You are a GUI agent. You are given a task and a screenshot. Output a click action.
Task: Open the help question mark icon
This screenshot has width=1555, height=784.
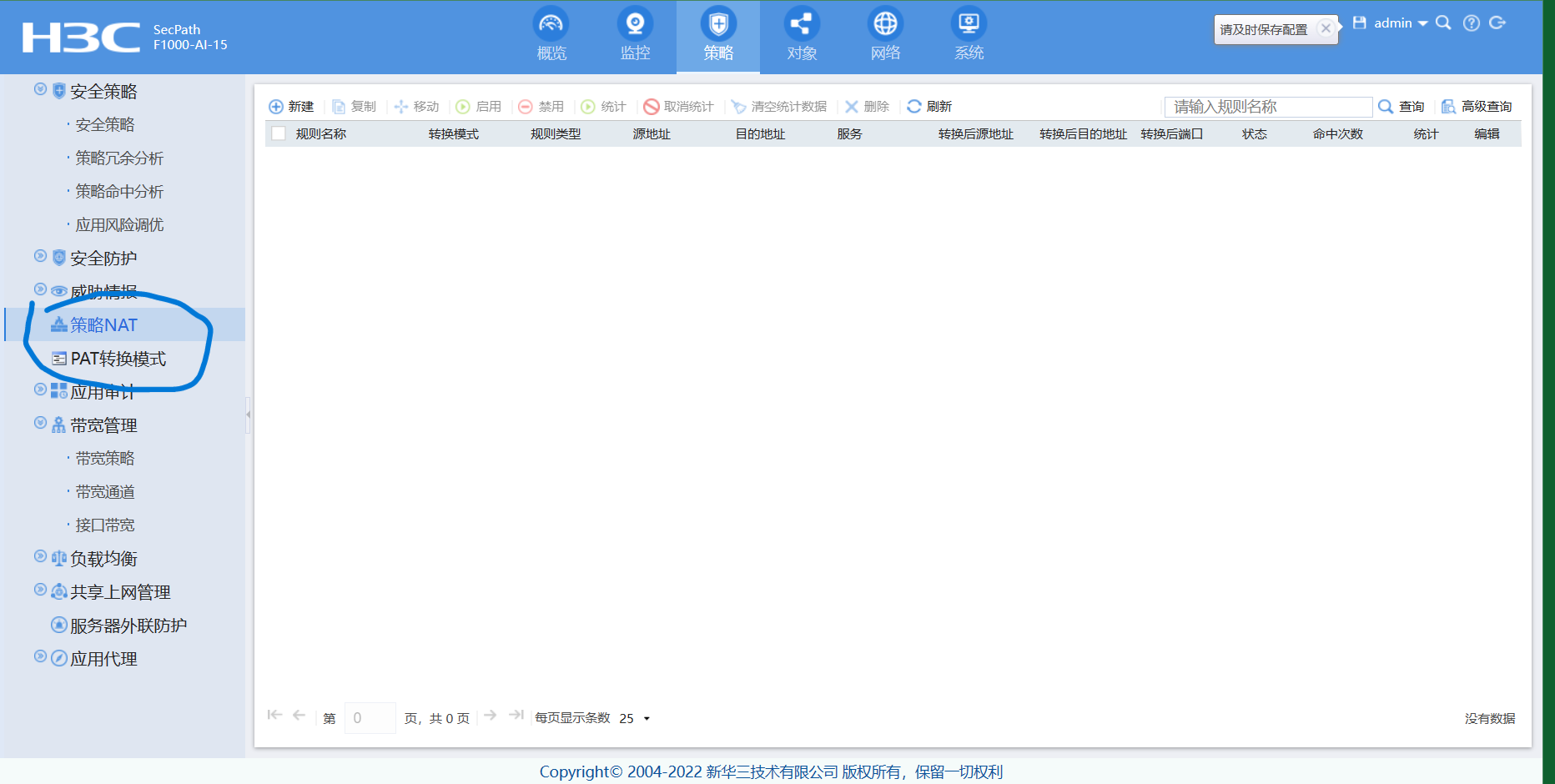(1472, 23)
